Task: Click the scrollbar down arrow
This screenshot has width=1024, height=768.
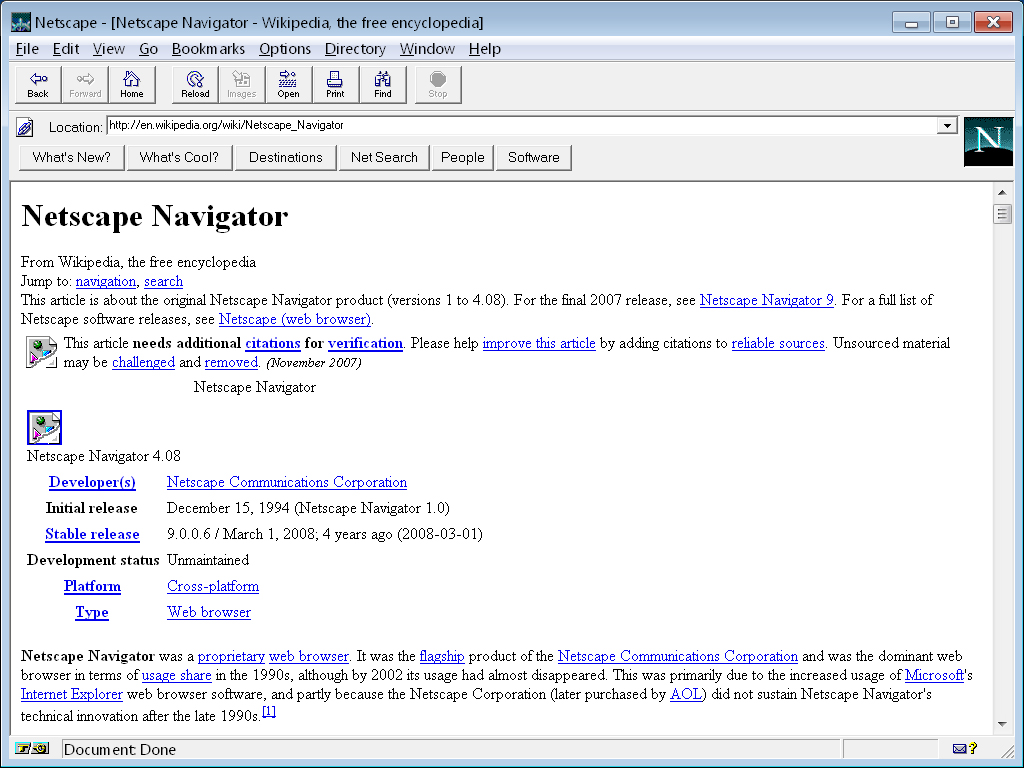Action: click(x=1001, y=724)
